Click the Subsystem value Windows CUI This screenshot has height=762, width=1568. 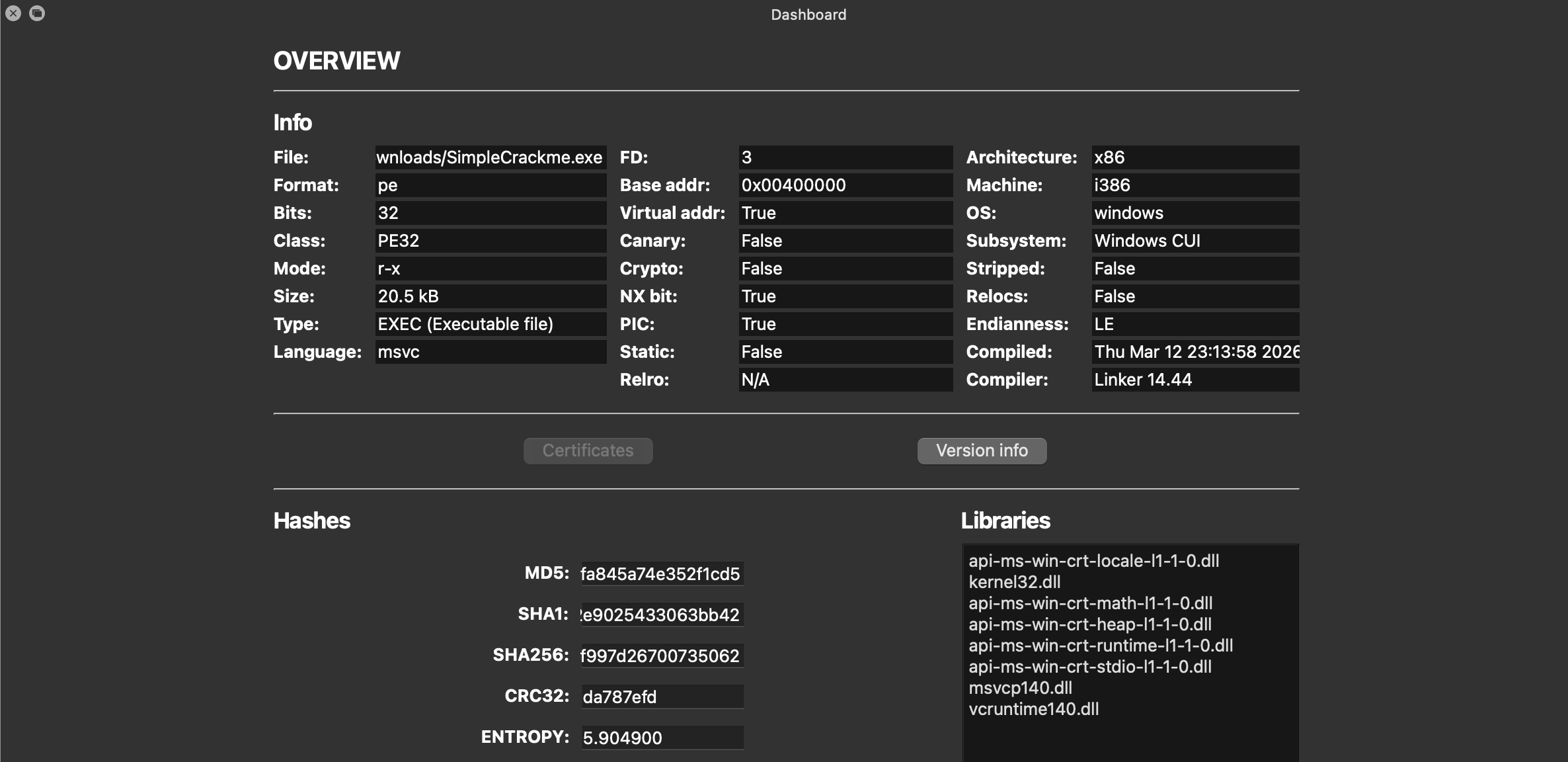tap(1195, 241)
